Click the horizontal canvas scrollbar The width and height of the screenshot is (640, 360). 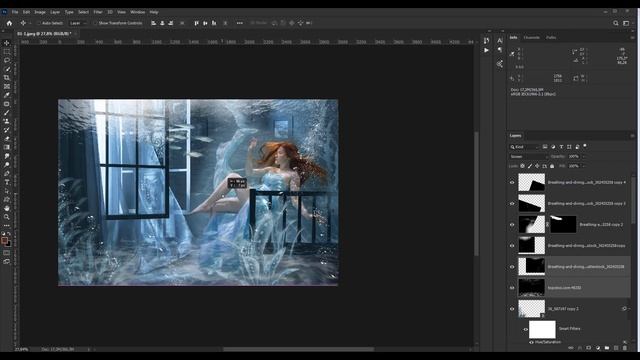(x=298, y=349)
